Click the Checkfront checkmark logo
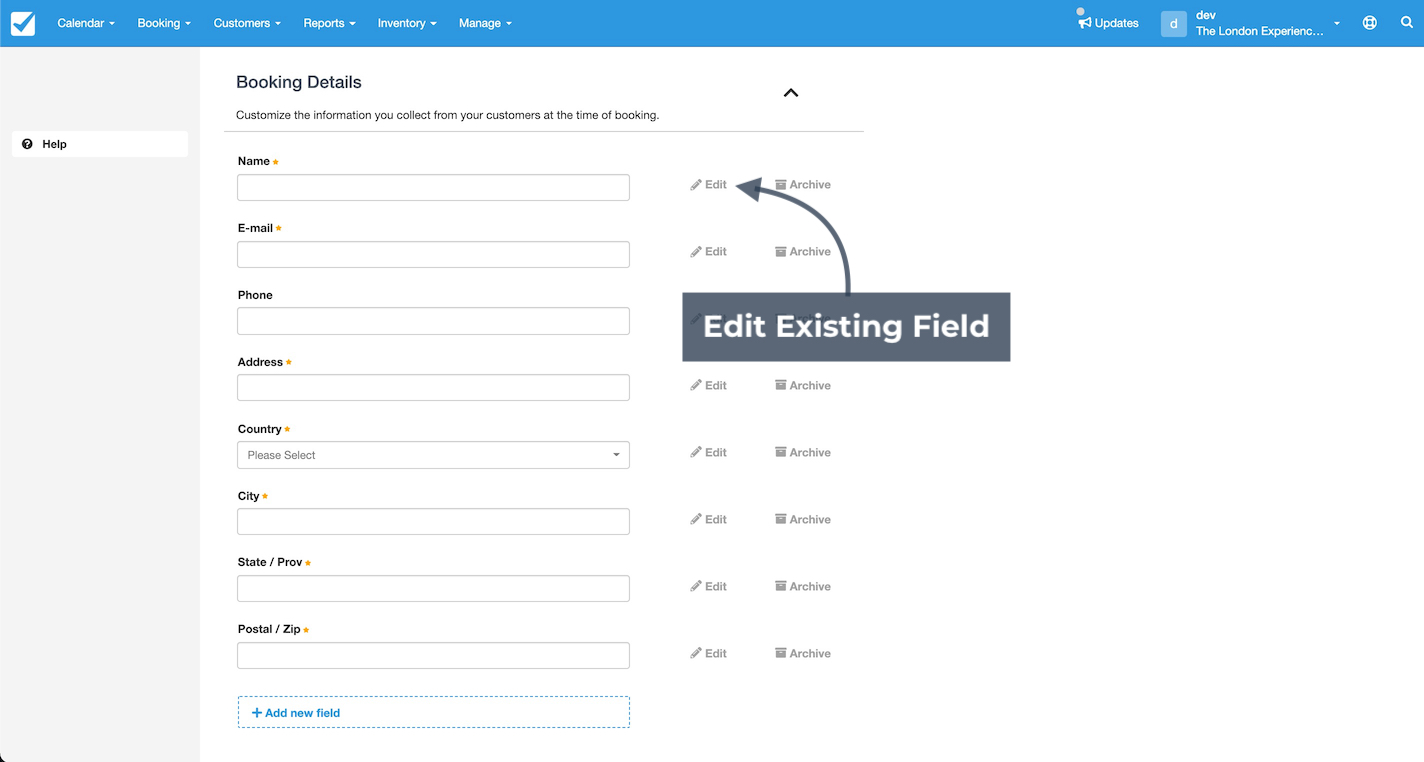 point(23,23)
